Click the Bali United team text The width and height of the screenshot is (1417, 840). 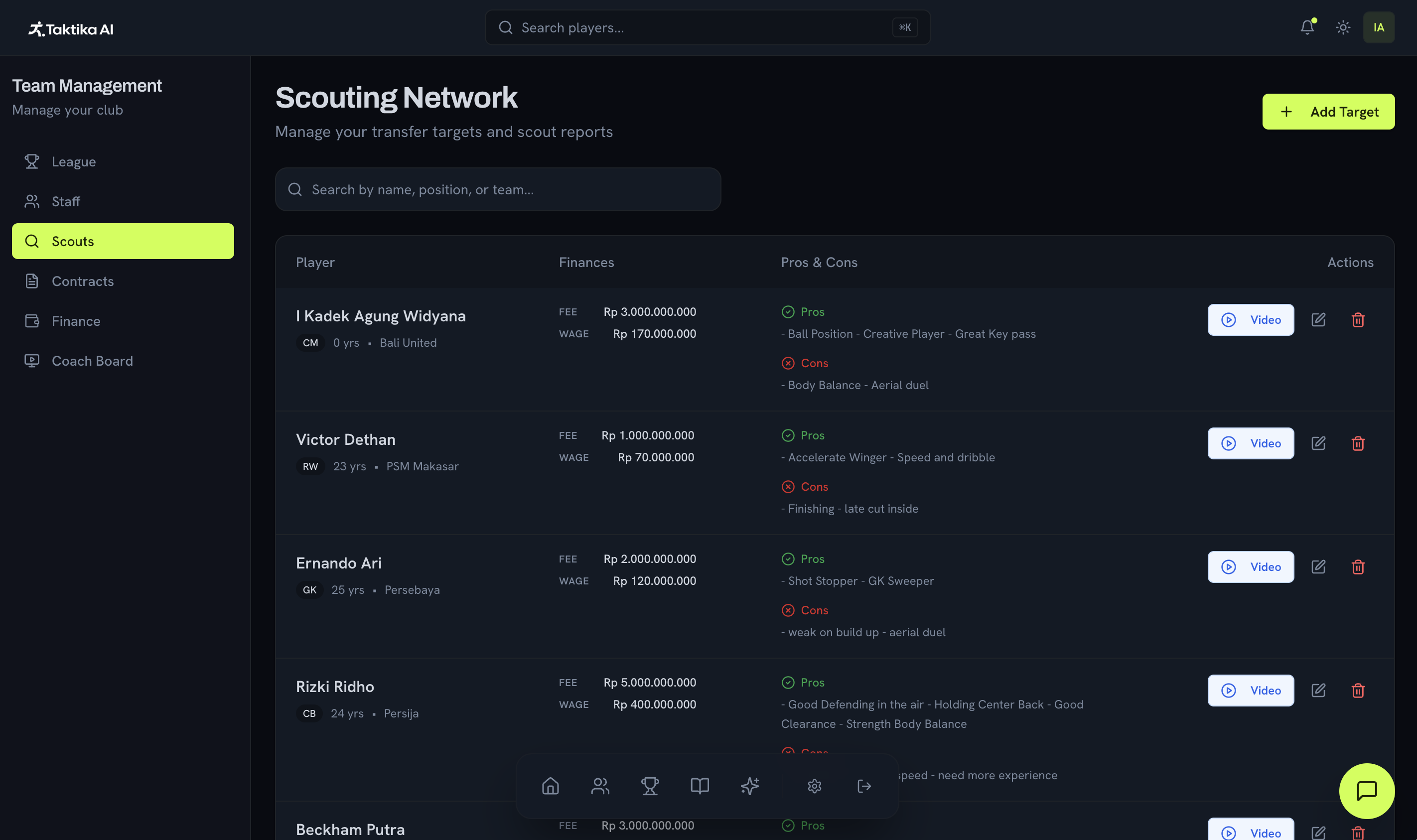[x=408, y=342]
